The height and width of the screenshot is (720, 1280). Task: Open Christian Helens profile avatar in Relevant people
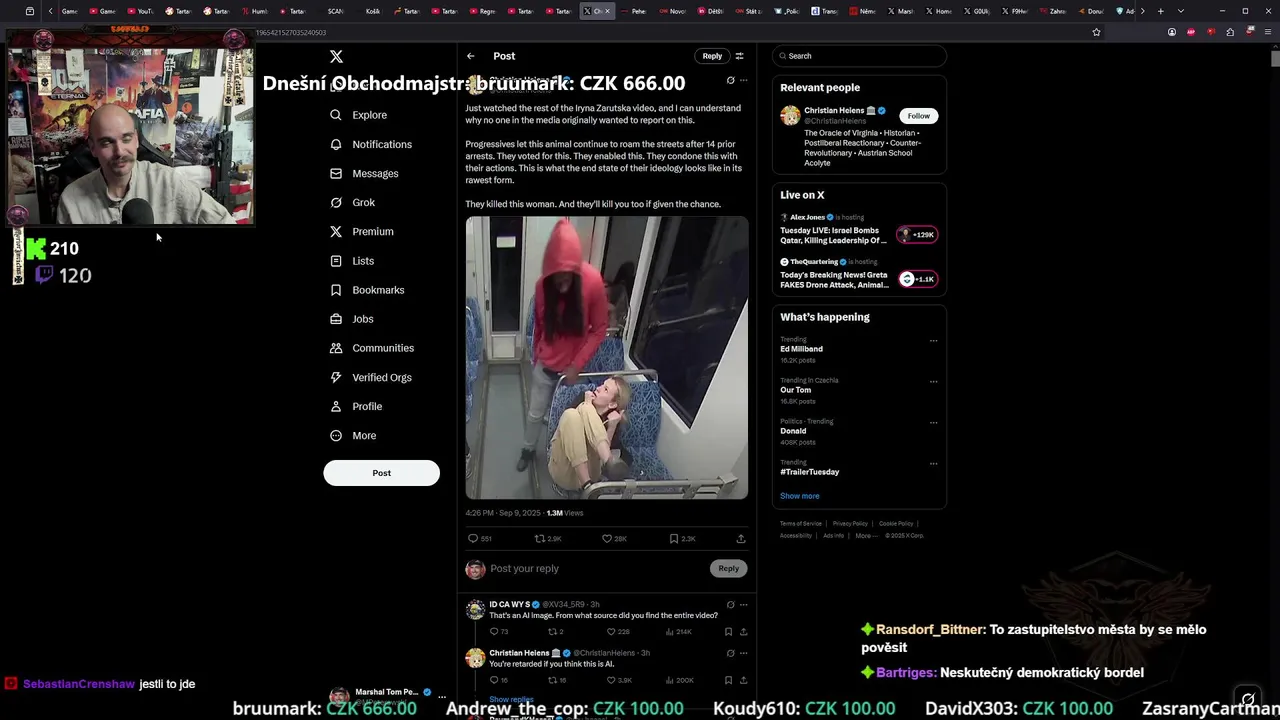[x=790, y=116]
